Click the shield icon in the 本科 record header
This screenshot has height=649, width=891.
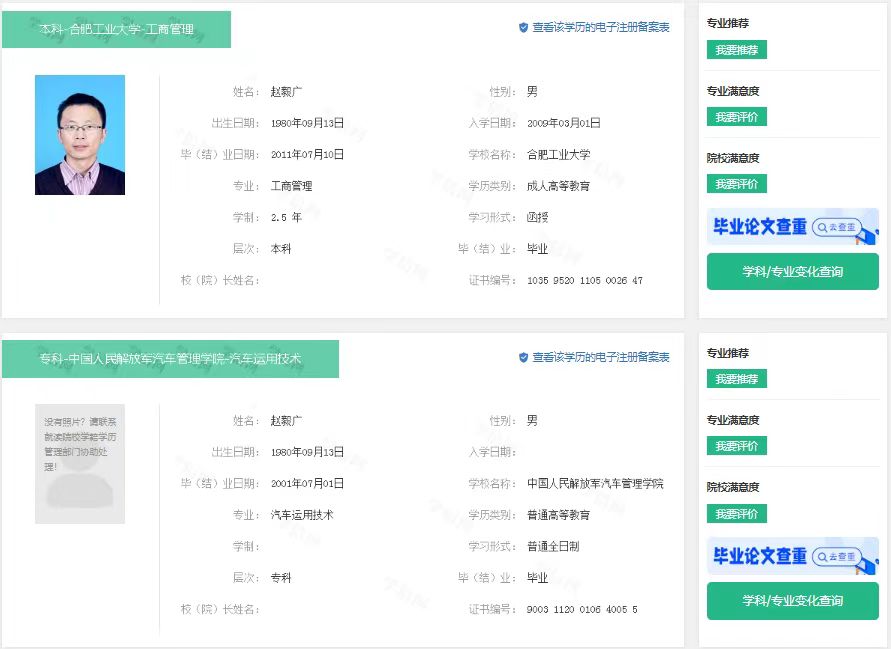tap(523, 28)
